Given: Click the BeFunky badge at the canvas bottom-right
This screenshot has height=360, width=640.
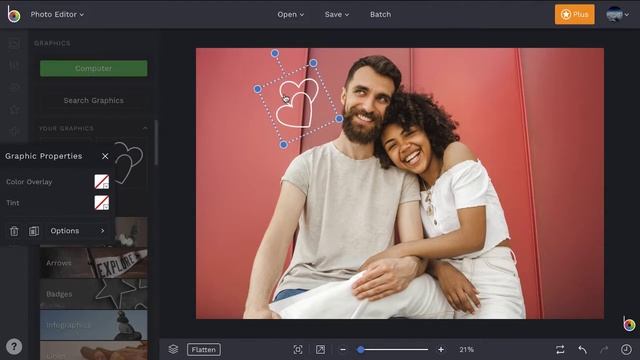Looking at the screenshot, I should pyautogui.click(x=629, y=324).
